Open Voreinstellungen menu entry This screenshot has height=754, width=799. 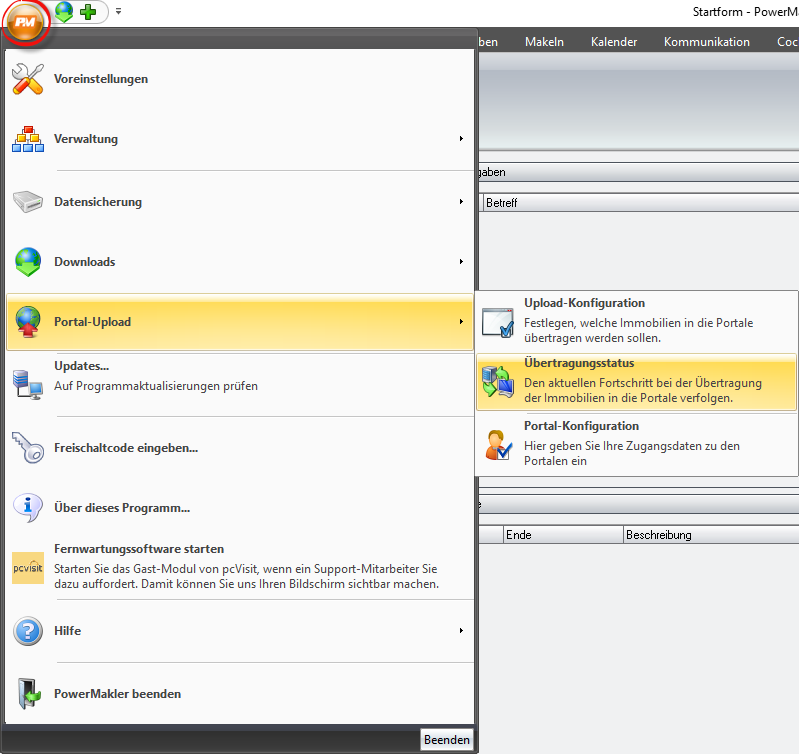[x=239, y=79]
